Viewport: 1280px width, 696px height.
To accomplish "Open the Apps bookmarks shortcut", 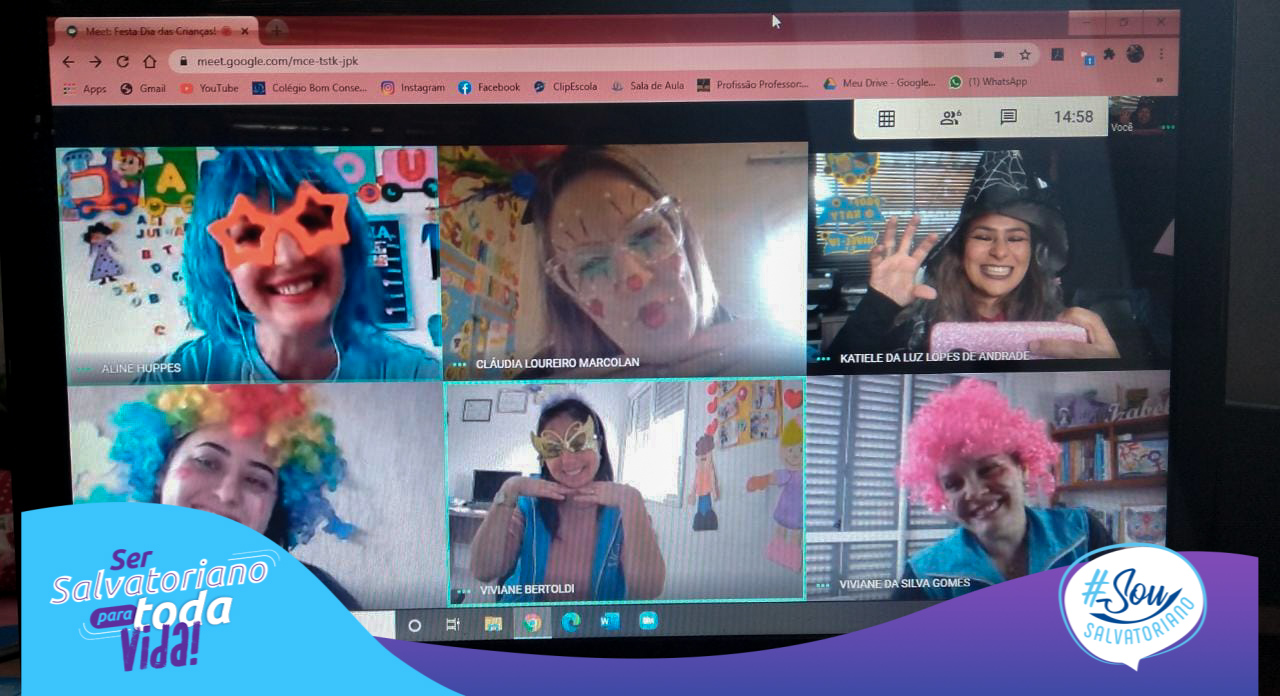I will click(86, 89).
